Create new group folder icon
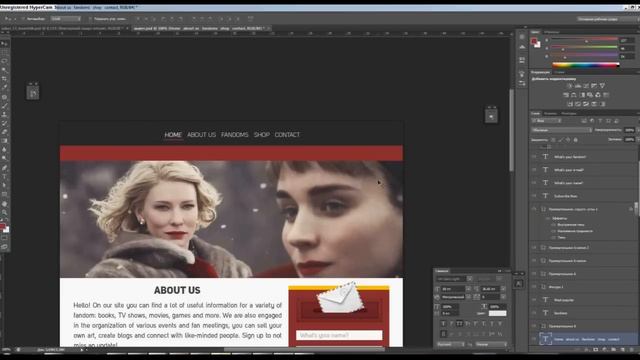Screen dimensions: 640x360 [613, 350]
